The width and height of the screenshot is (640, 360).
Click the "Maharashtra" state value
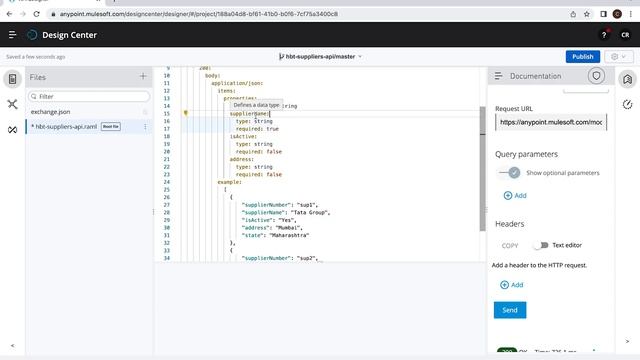click(288, 235)
